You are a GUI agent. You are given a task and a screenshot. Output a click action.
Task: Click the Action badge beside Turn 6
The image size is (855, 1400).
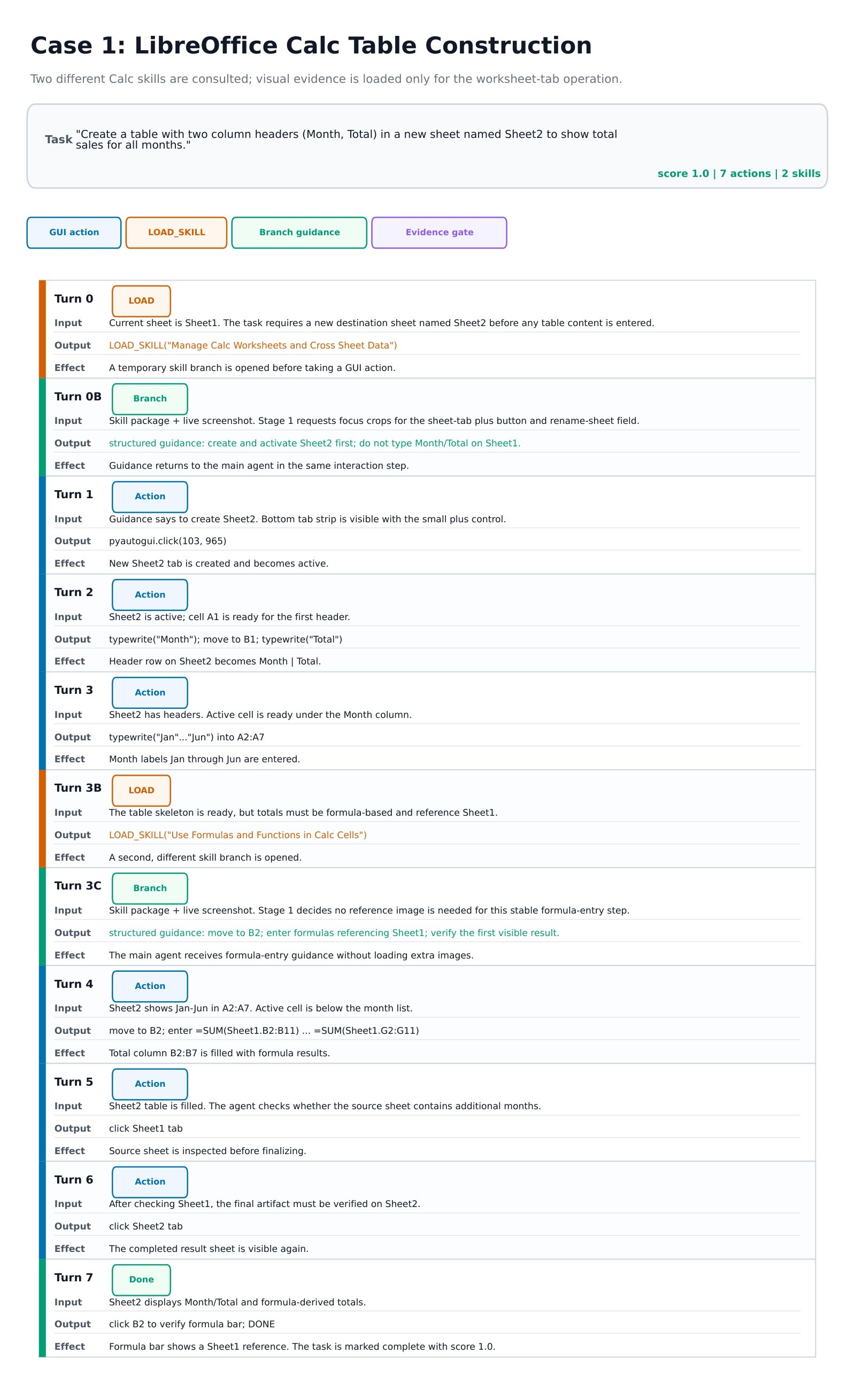[x=150, y=1182]
